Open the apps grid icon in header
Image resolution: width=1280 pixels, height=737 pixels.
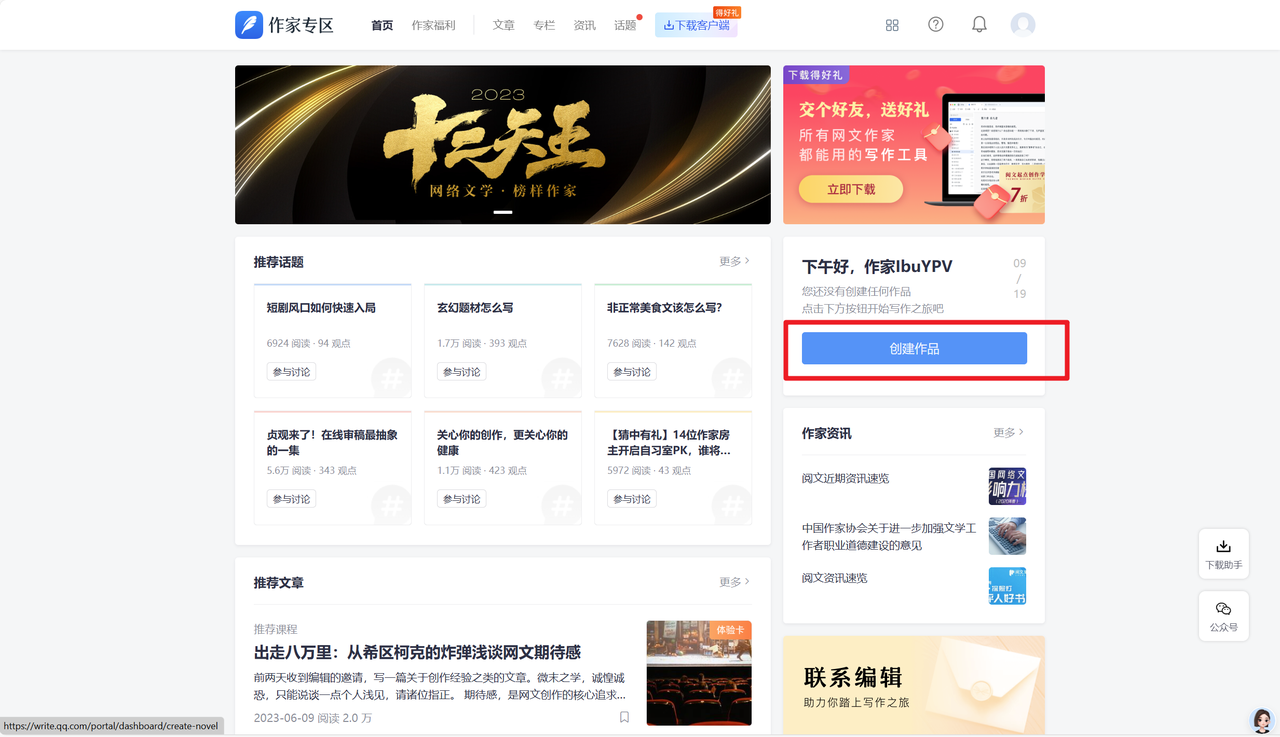892,25
